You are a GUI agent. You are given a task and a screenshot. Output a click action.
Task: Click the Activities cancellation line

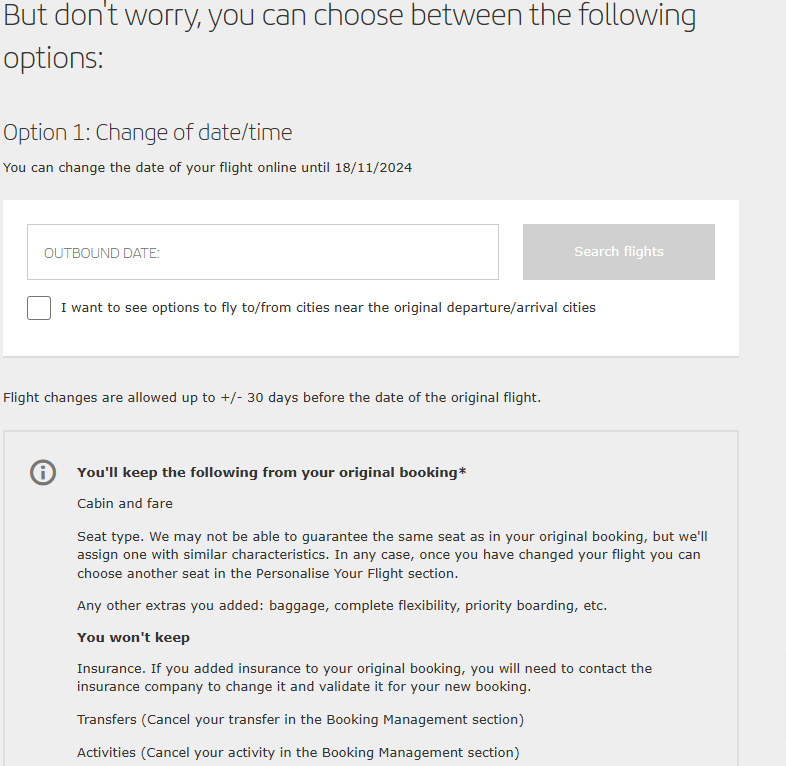pos(298,753)
